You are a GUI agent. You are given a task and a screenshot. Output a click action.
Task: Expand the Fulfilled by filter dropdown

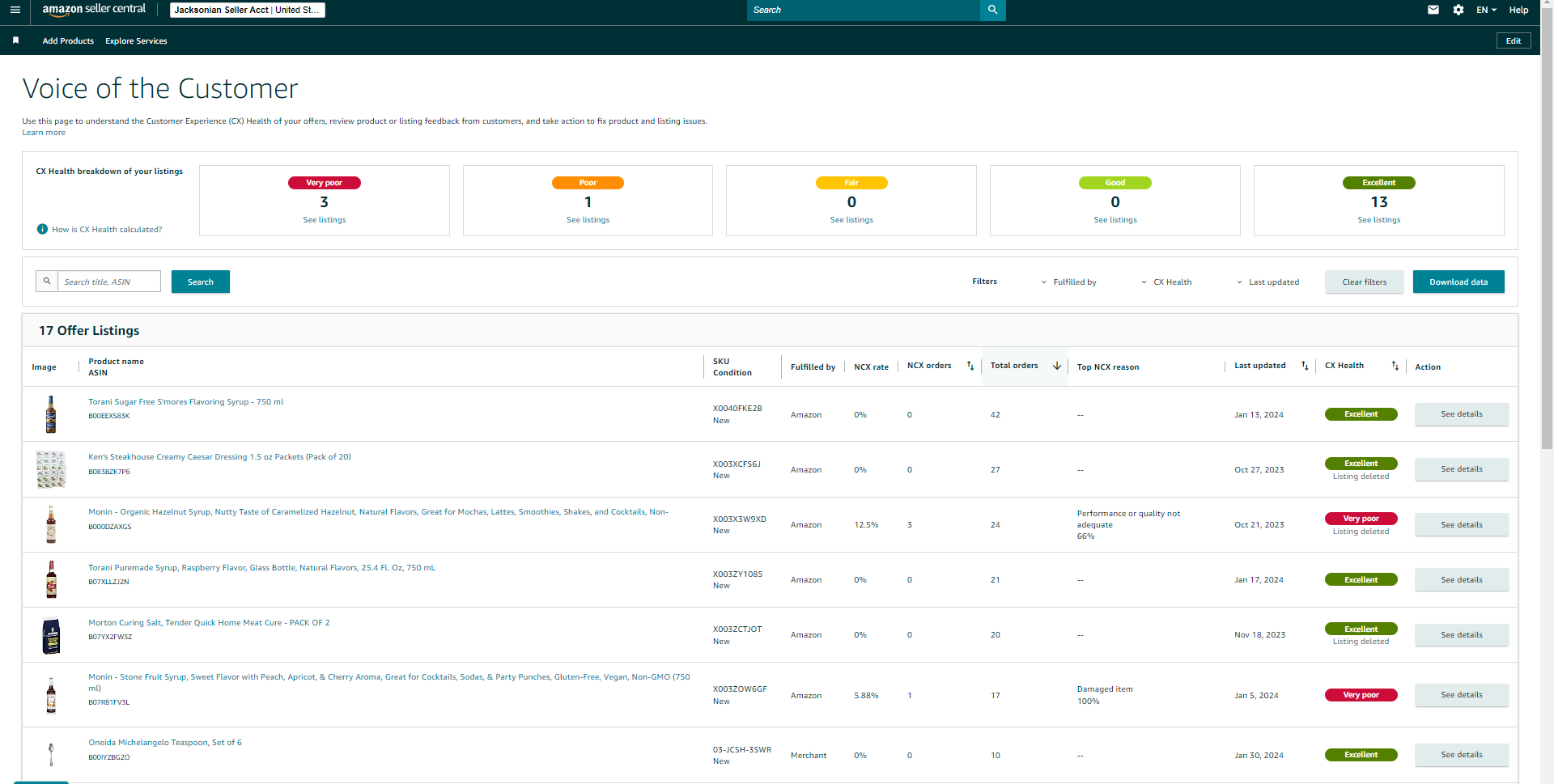[1068, 282]
